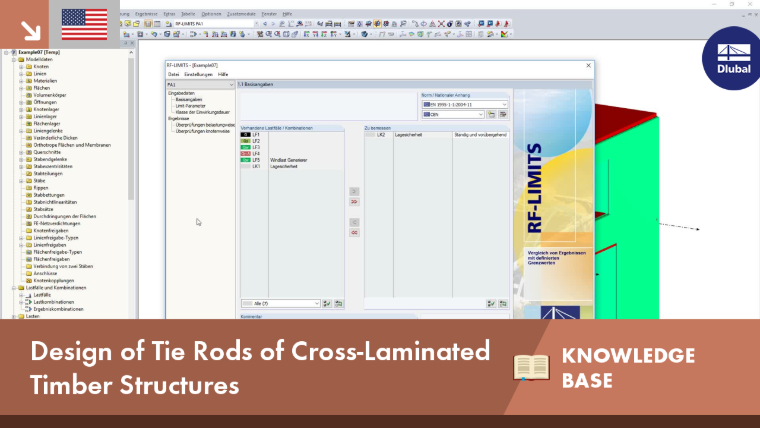Open the Datei menu in RF-LIMITS

pyautogui.click(x=174, y=75)
